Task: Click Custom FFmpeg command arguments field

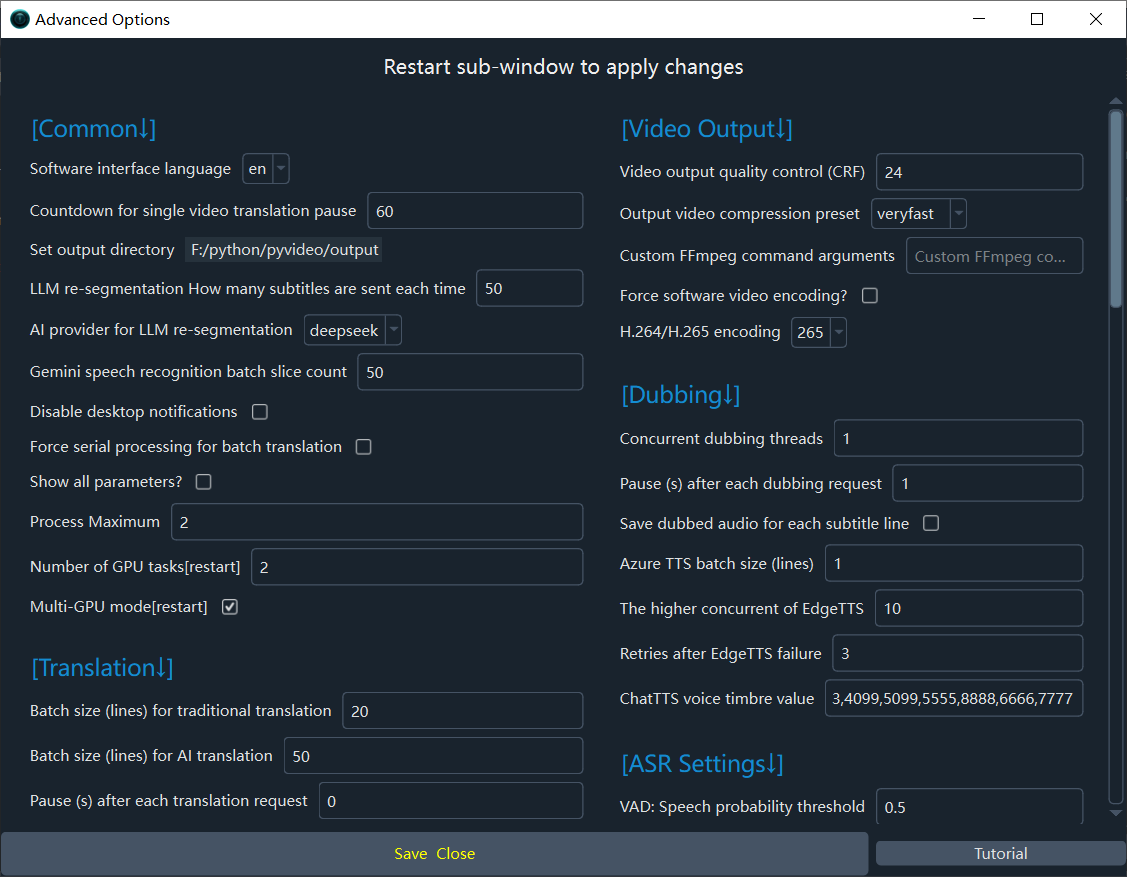Action: (x=994, y=256)
